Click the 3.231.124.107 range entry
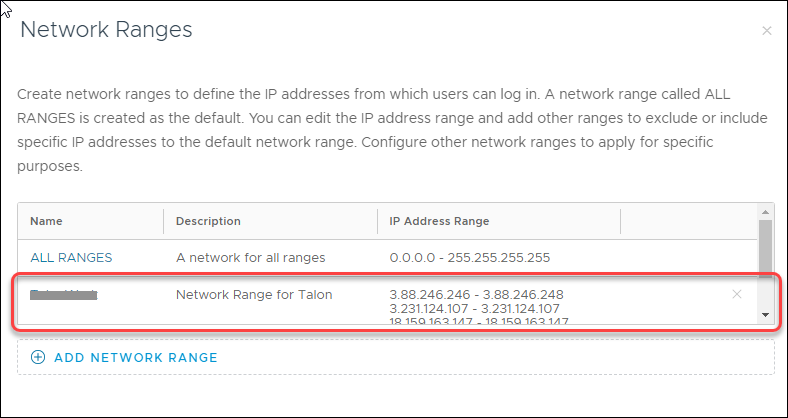This screenshot has height=418, width=788. [476, 308]
